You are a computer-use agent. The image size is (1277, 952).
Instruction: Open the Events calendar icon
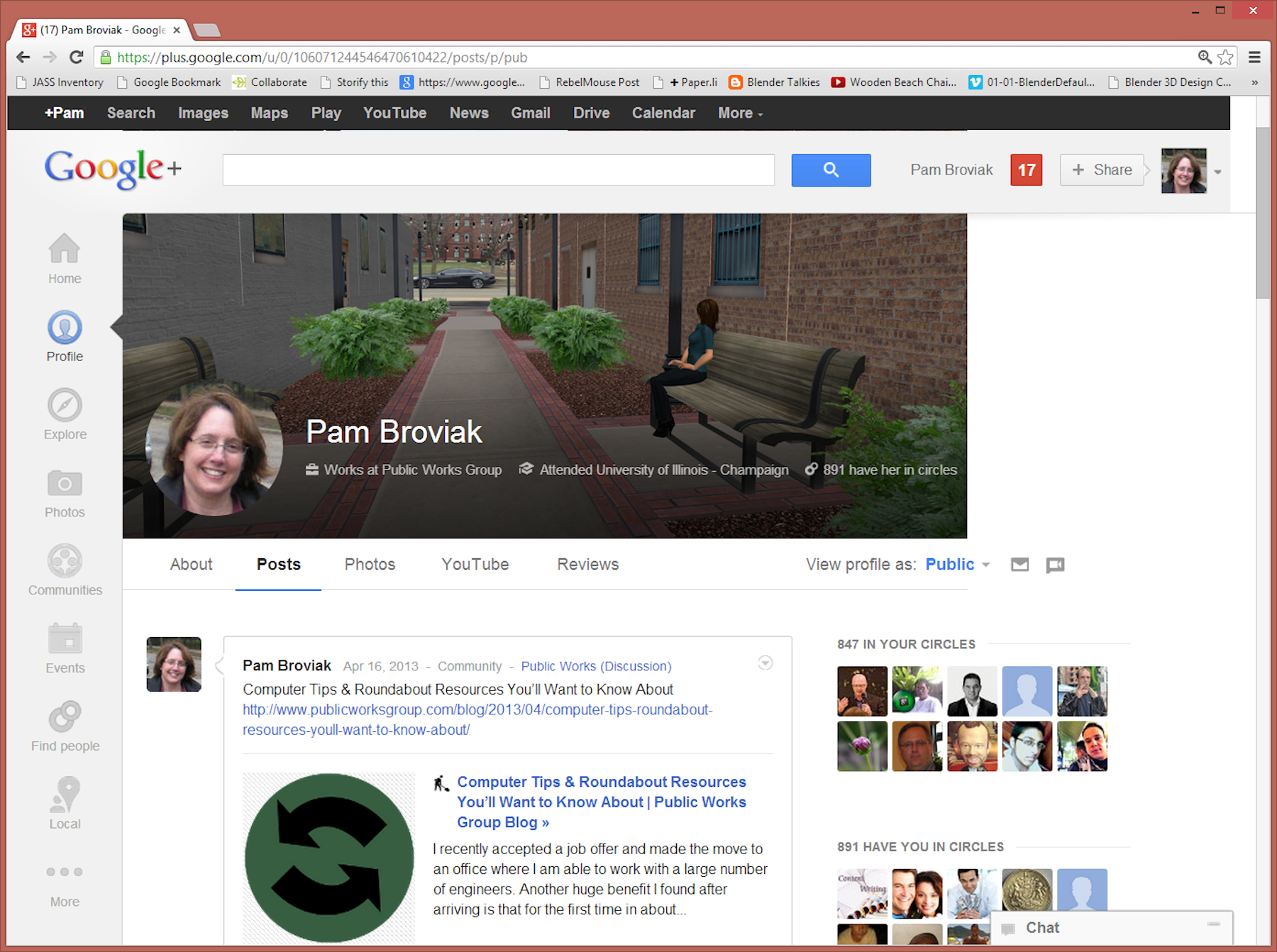coord(65,638)
